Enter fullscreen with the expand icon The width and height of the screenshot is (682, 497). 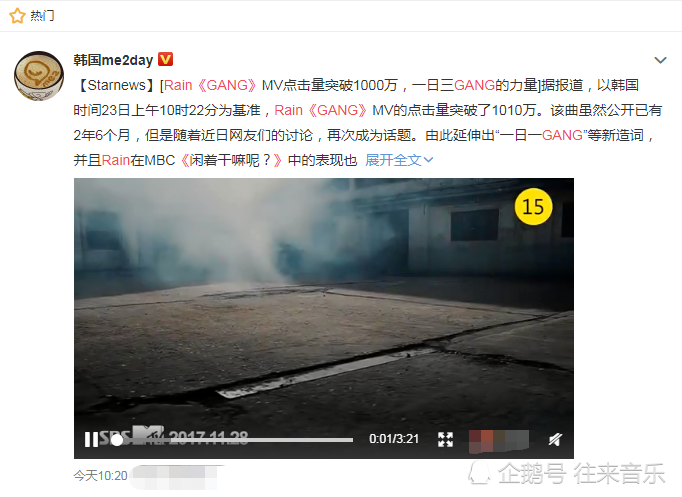(445, 439)
